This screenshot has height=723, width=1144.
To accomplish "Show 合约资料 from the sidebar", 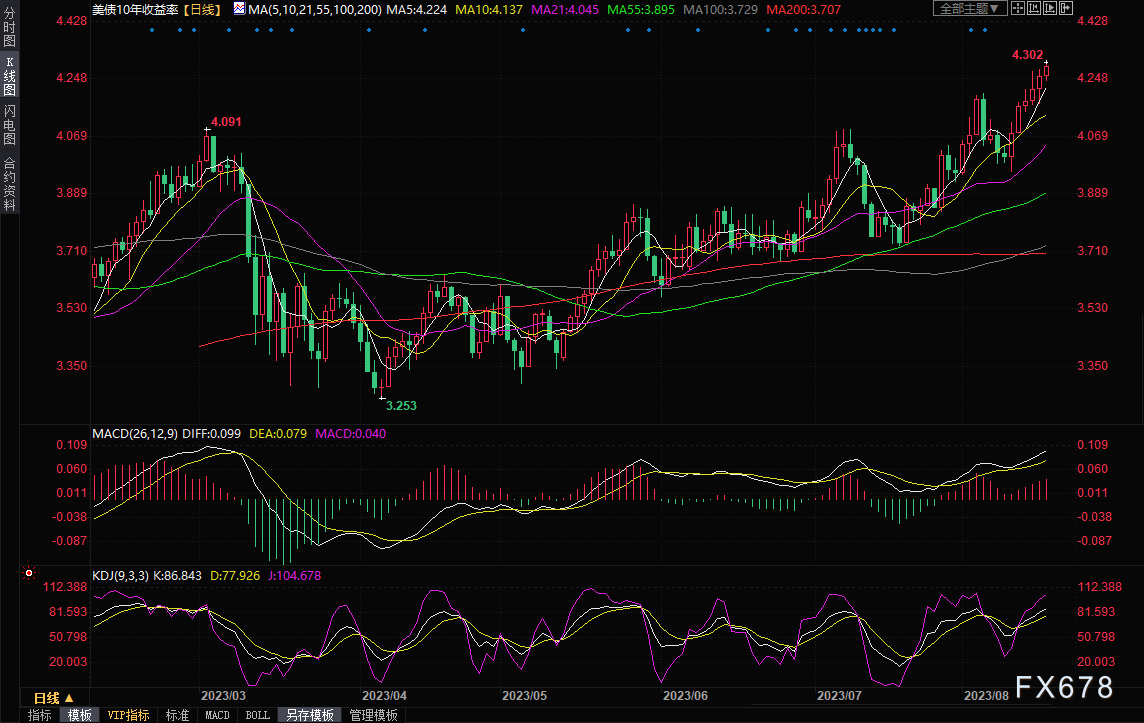I will (9, 183).
